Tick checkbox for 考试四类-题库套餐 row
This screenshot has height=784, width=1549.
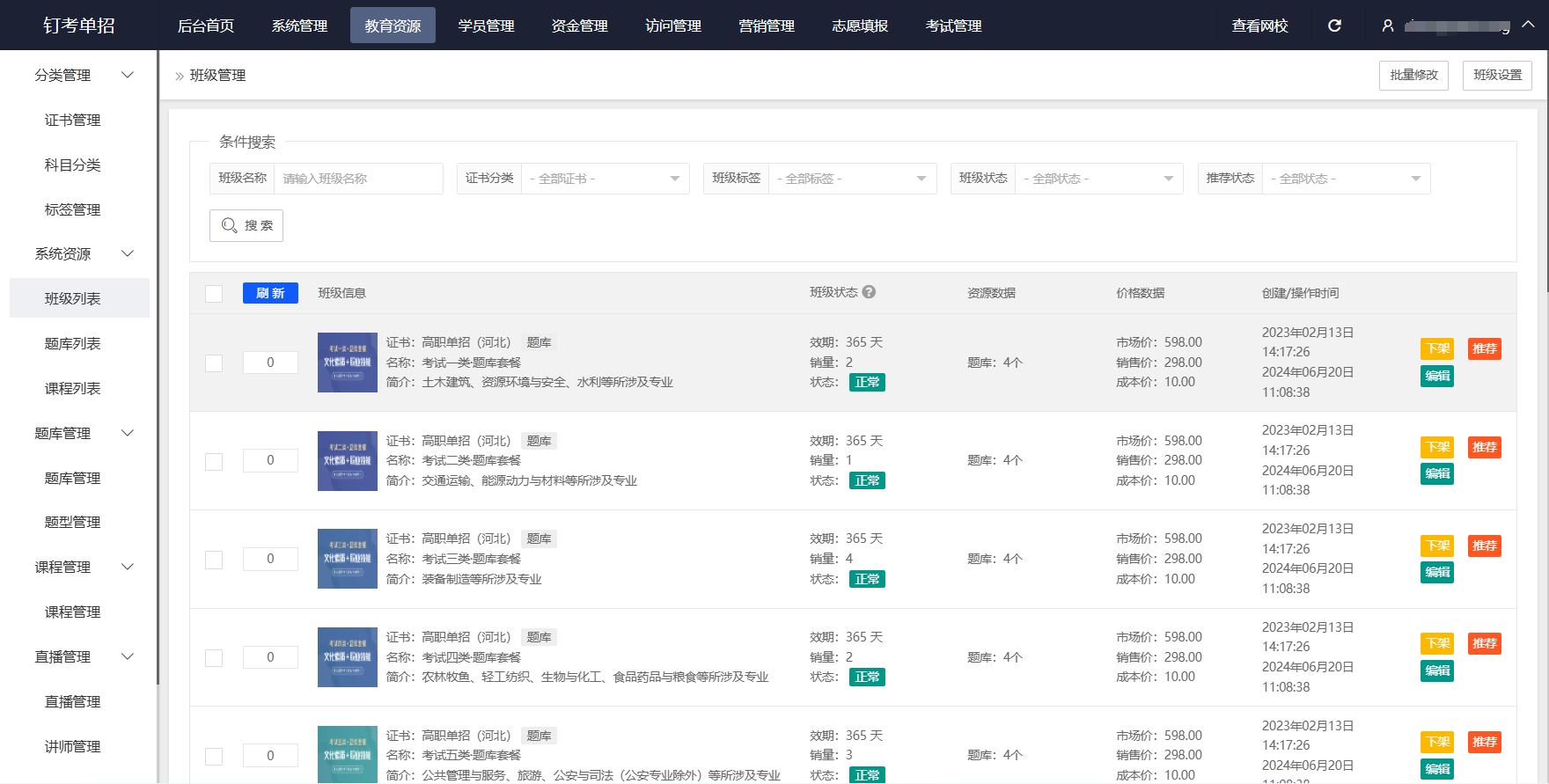coord(214,658)
